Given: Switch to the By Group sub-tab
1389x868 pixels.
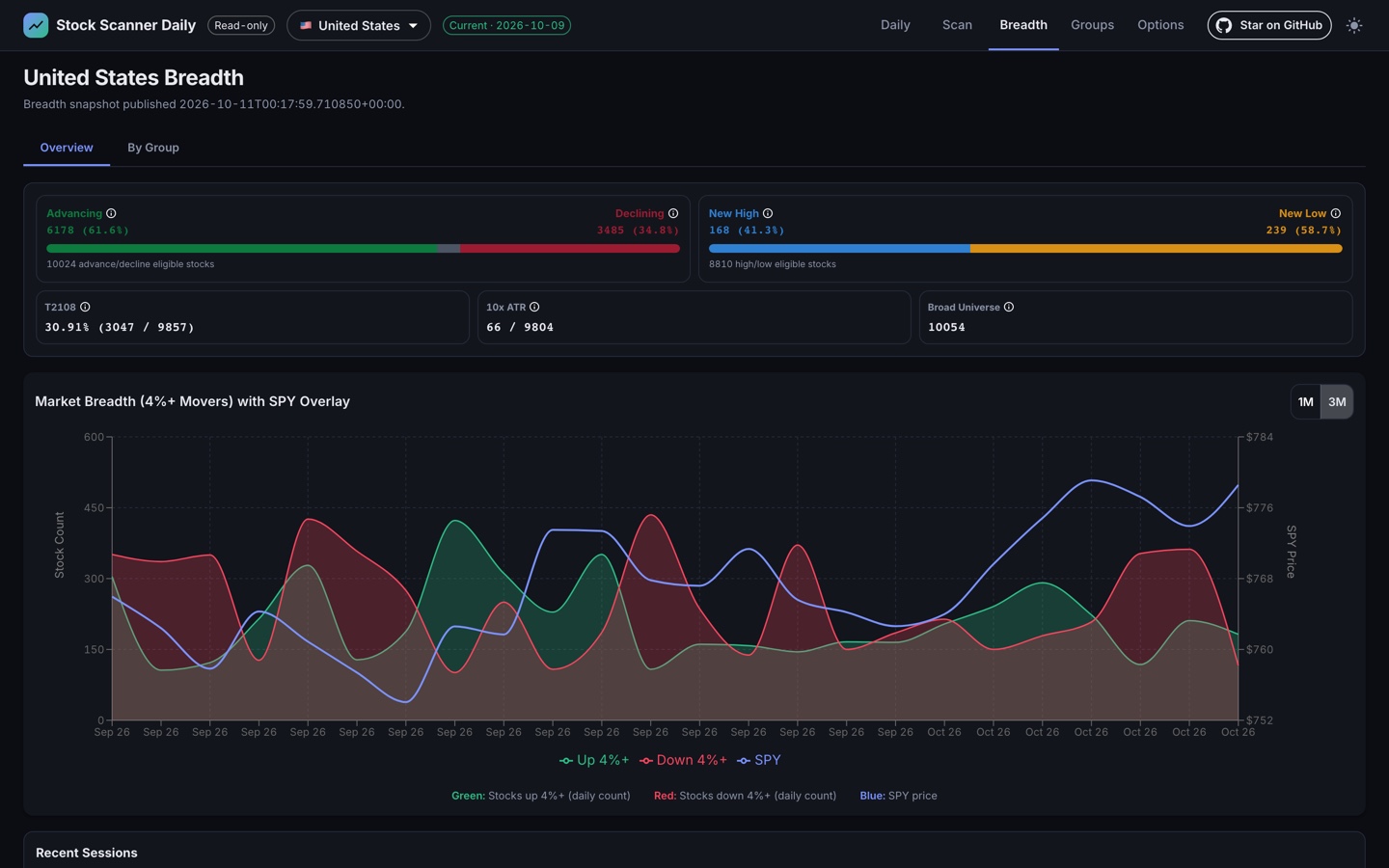Looking at the screenshot, I should [x=153, y=148].
